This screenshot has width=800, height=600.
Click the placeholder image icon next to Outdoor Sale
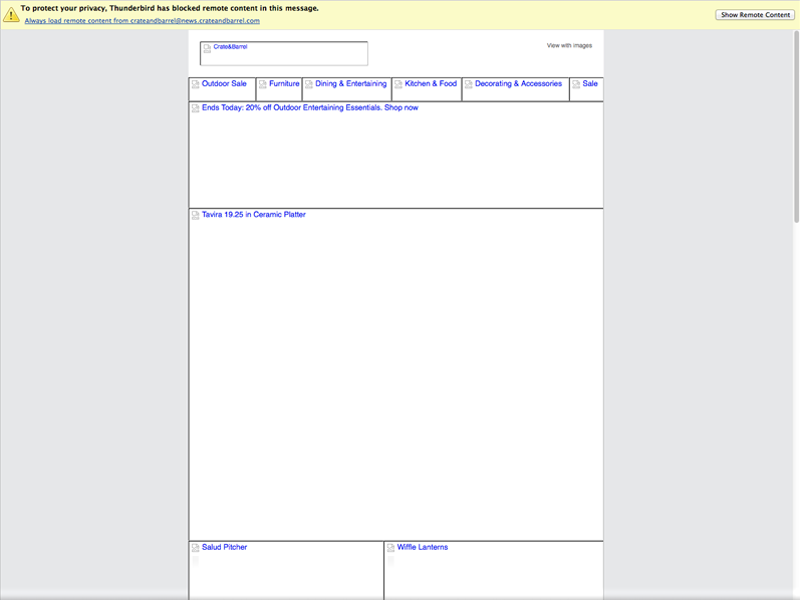click(196, 84)
